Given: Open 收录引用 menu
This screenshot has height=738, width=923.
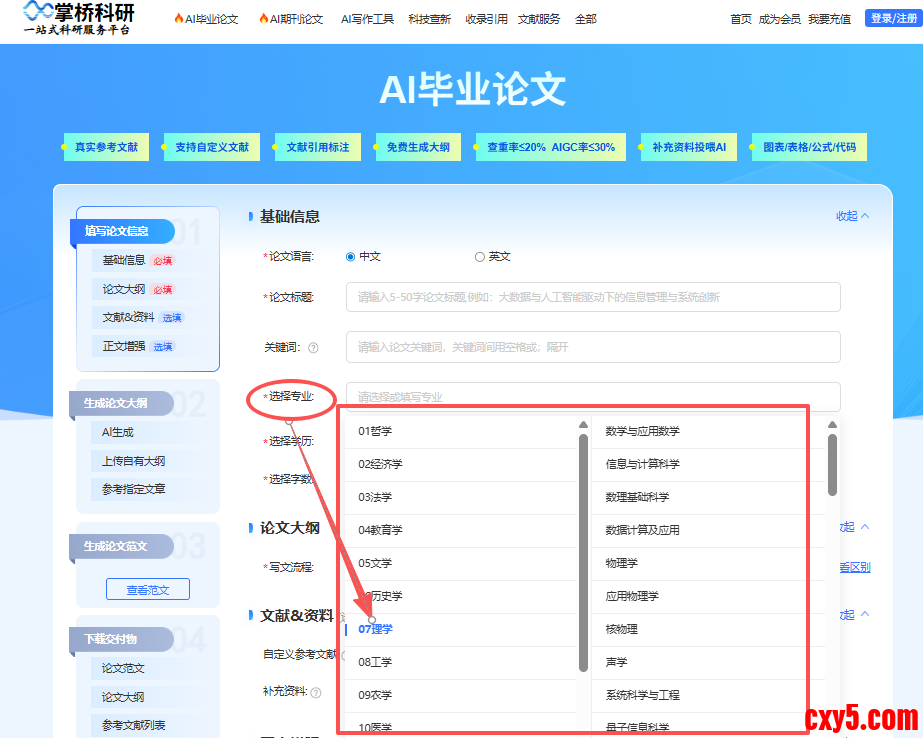Looking at the screenshot, I should [486, 19].
